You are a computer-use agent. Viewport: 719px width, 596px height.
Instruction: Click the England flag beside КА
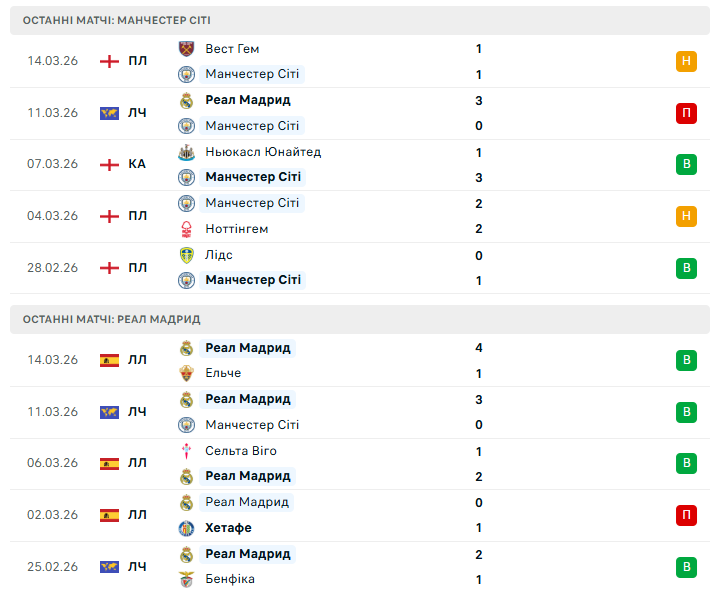click(x=109, y=164)
